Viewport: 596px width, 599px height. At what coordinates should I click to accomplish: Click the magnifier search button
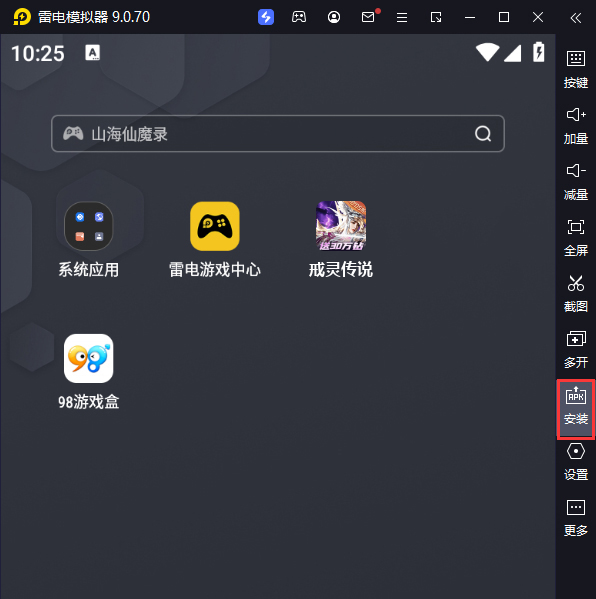[x=483, y=134]
